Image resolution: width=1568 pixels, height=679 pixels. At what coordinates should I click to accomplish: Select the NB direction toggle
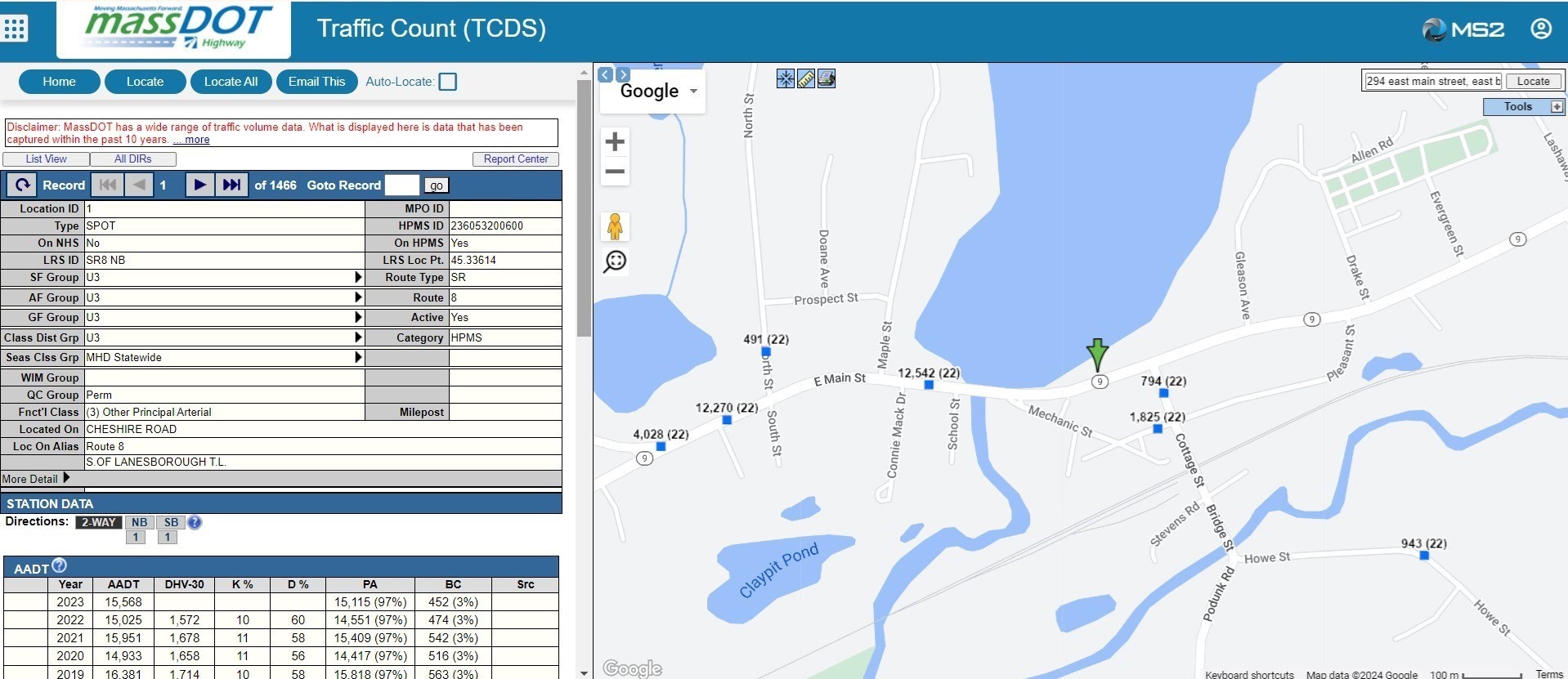[139, 522]
